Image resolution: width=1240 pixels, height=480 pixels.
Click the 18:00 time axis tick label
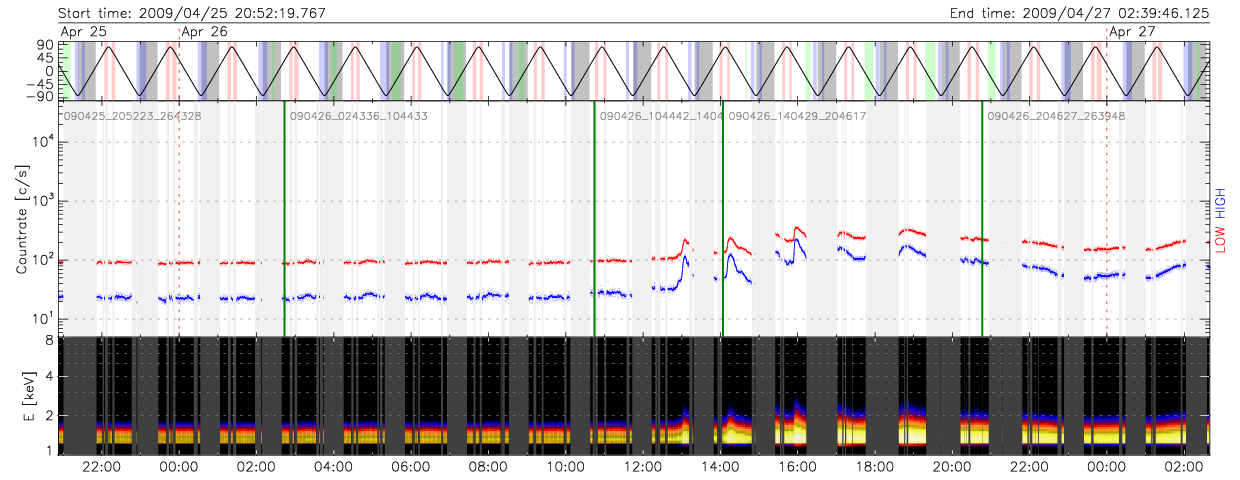(875, 467)
